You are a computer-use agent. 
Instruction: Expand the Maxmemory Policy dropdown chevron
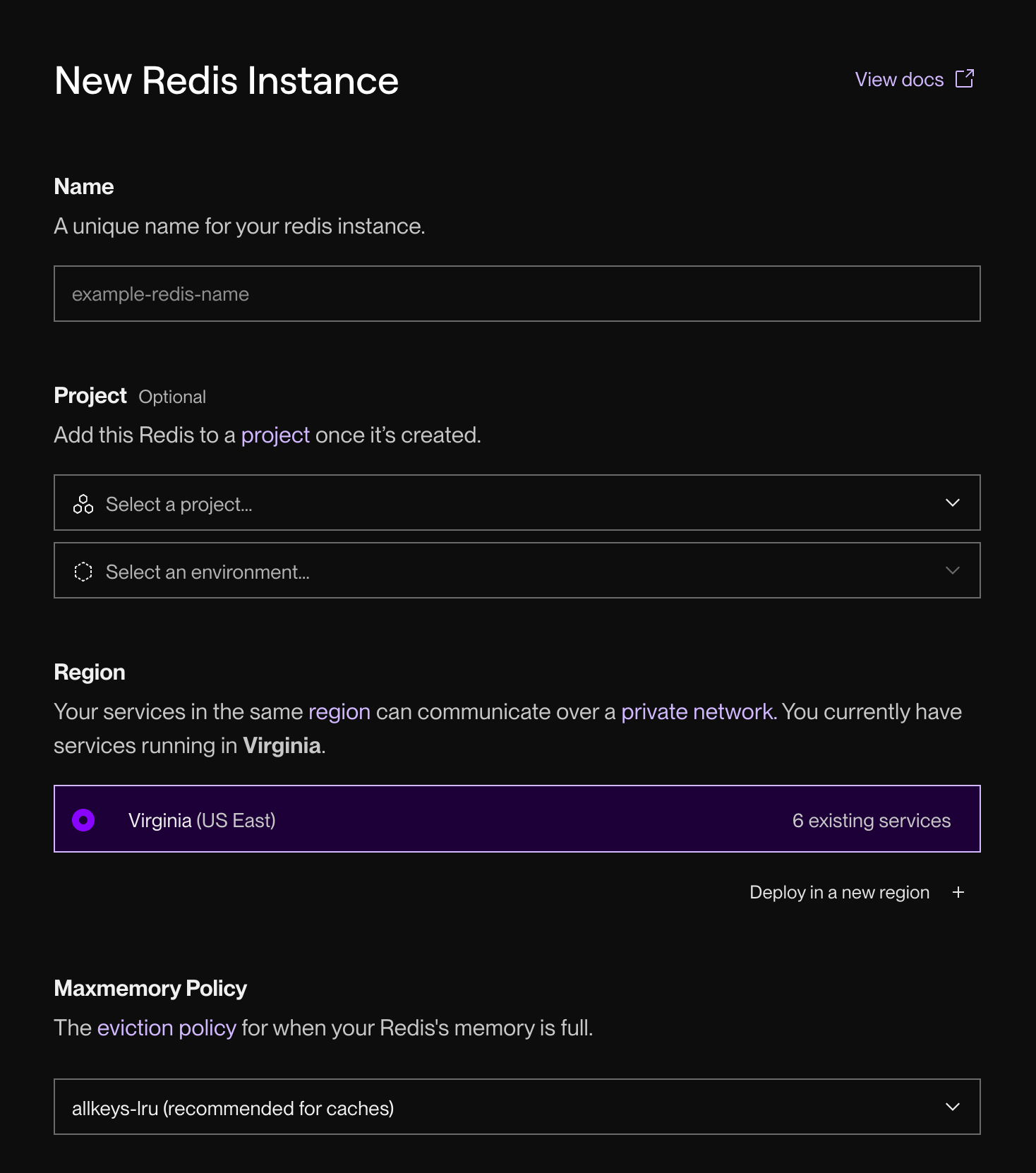[952, 1107]
